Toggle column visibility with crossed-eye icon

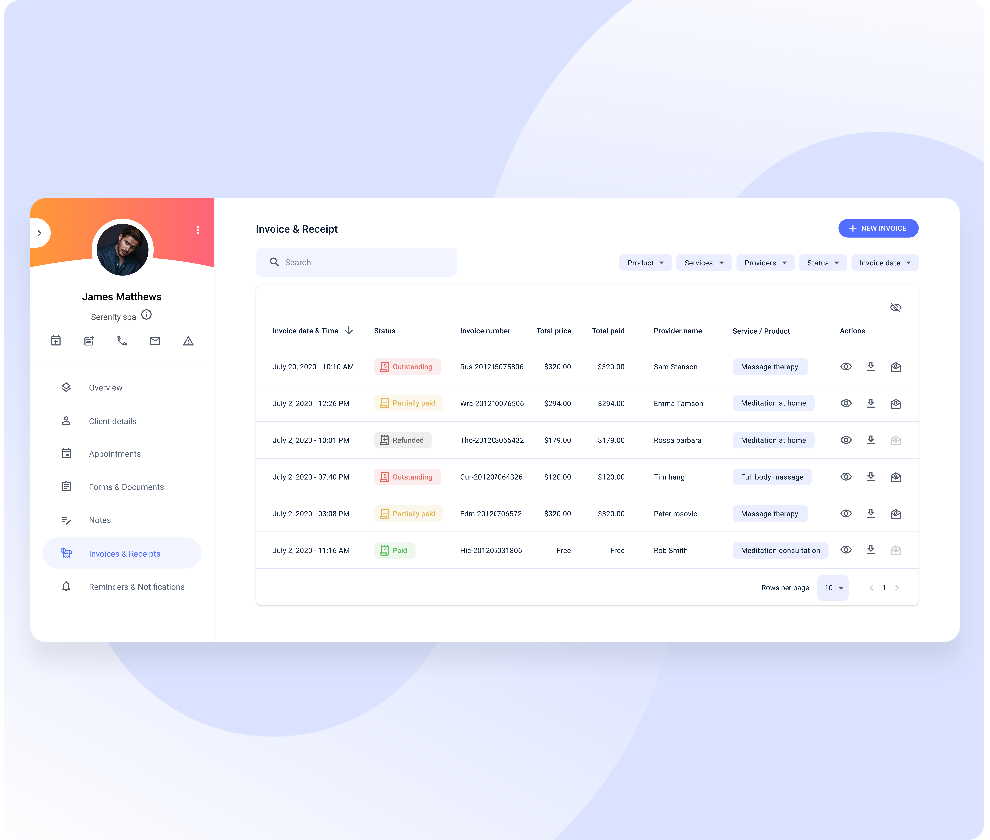coord(895,308)
